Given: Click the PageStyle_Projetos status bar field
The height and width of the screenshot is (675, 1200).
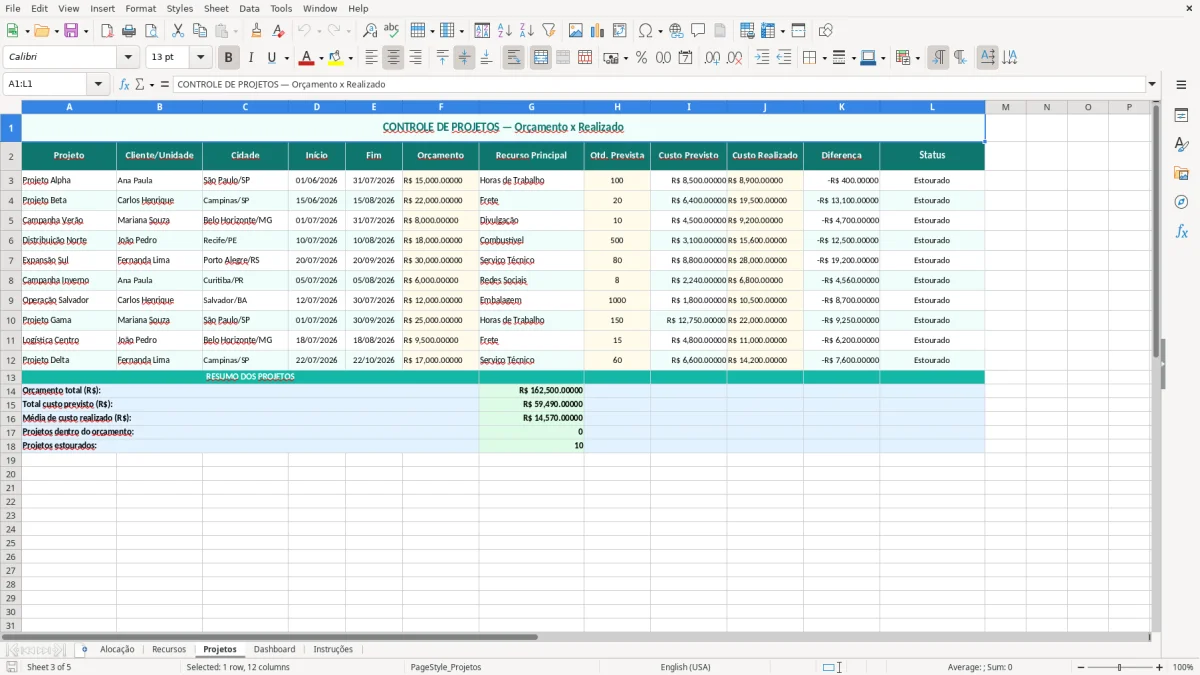Looking at the screenshot, I should [x=445, y=667].
